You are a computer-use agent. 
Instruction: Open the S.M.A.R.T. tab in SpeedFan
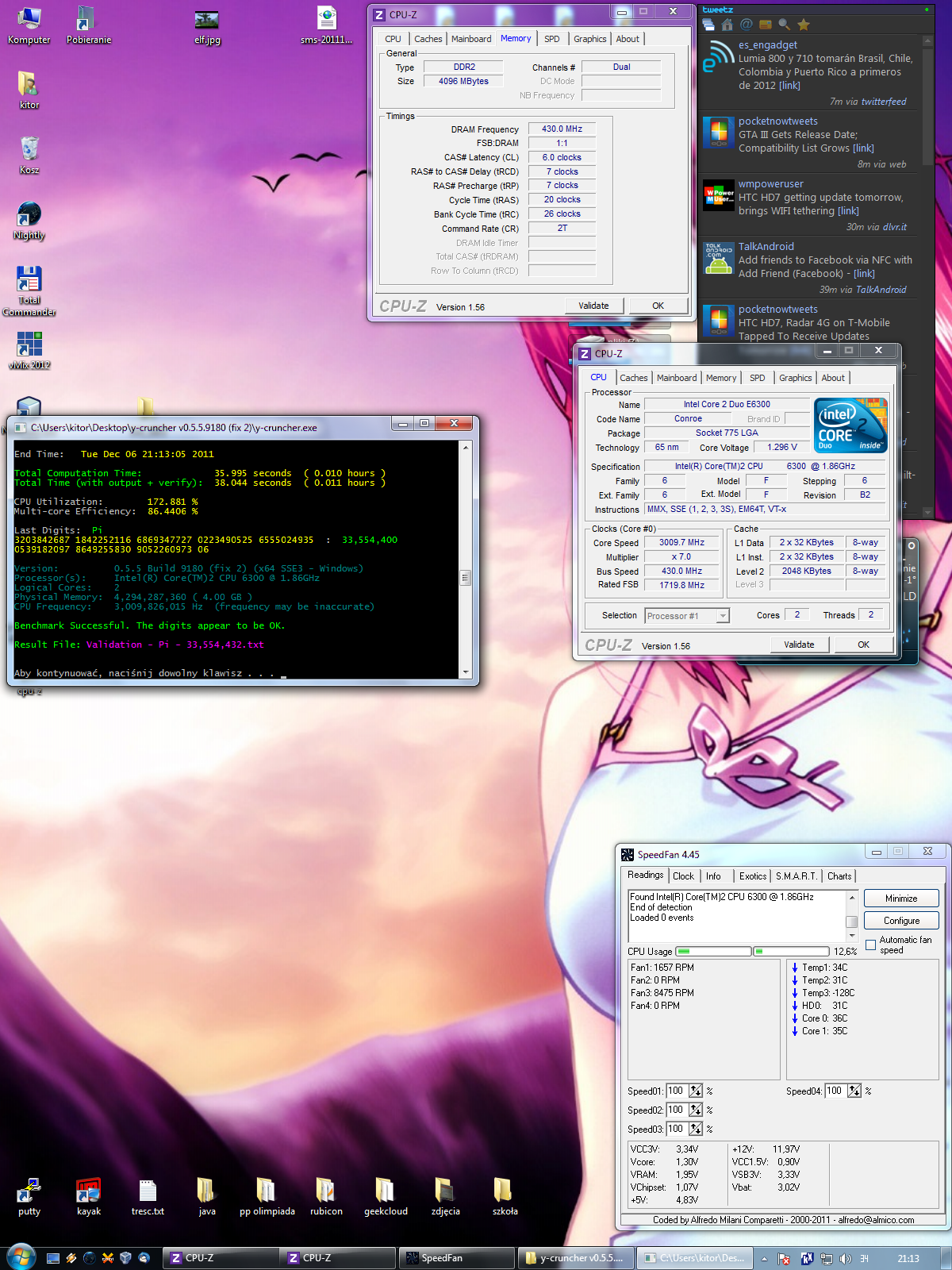pyautogui.click(x=796, y=876)
